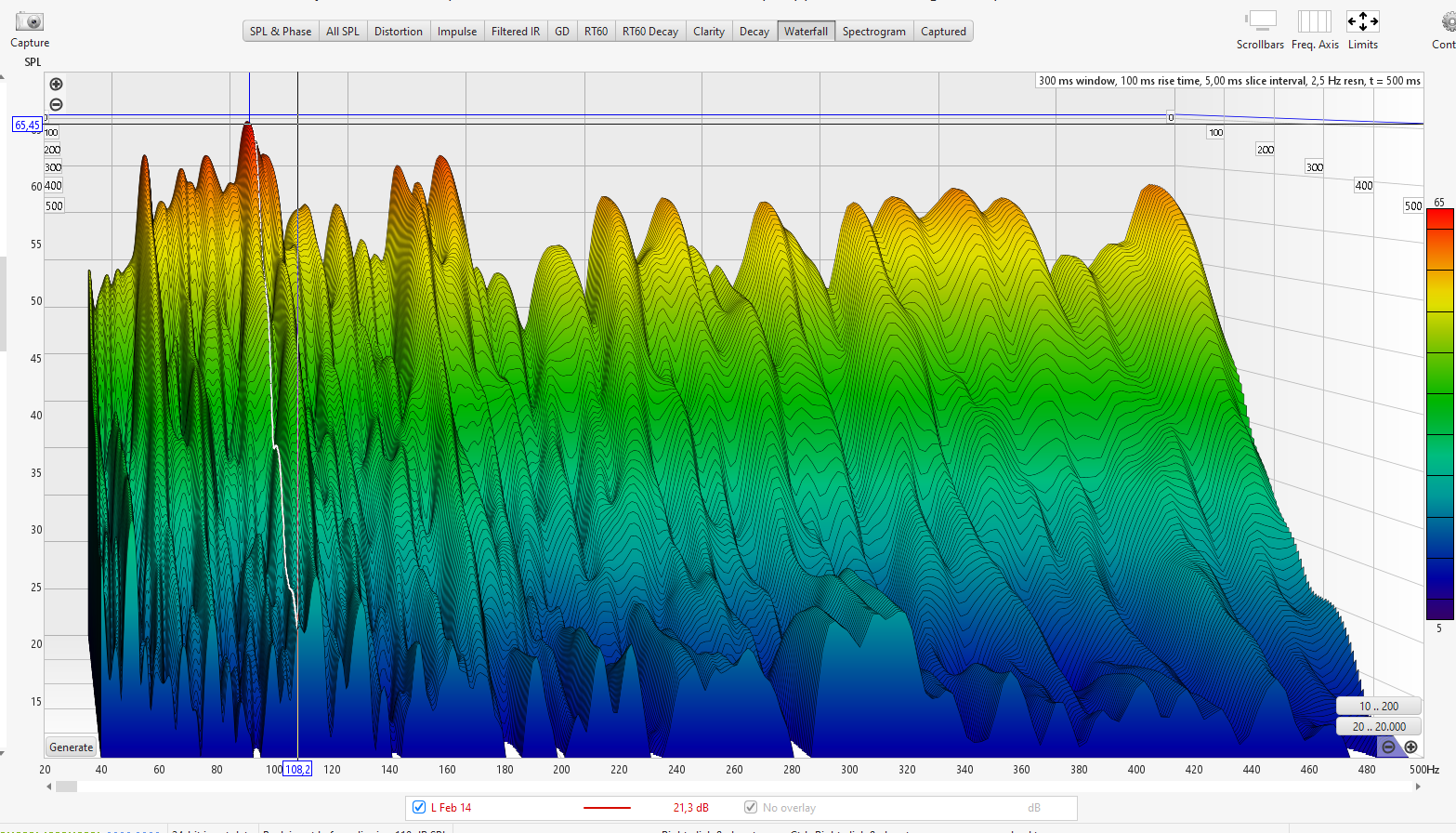Open the Freq. Axis icon
Image resolution: width=1456 pixels, height=833 pixels.
pyautogui.click(x=1315, y=21)
